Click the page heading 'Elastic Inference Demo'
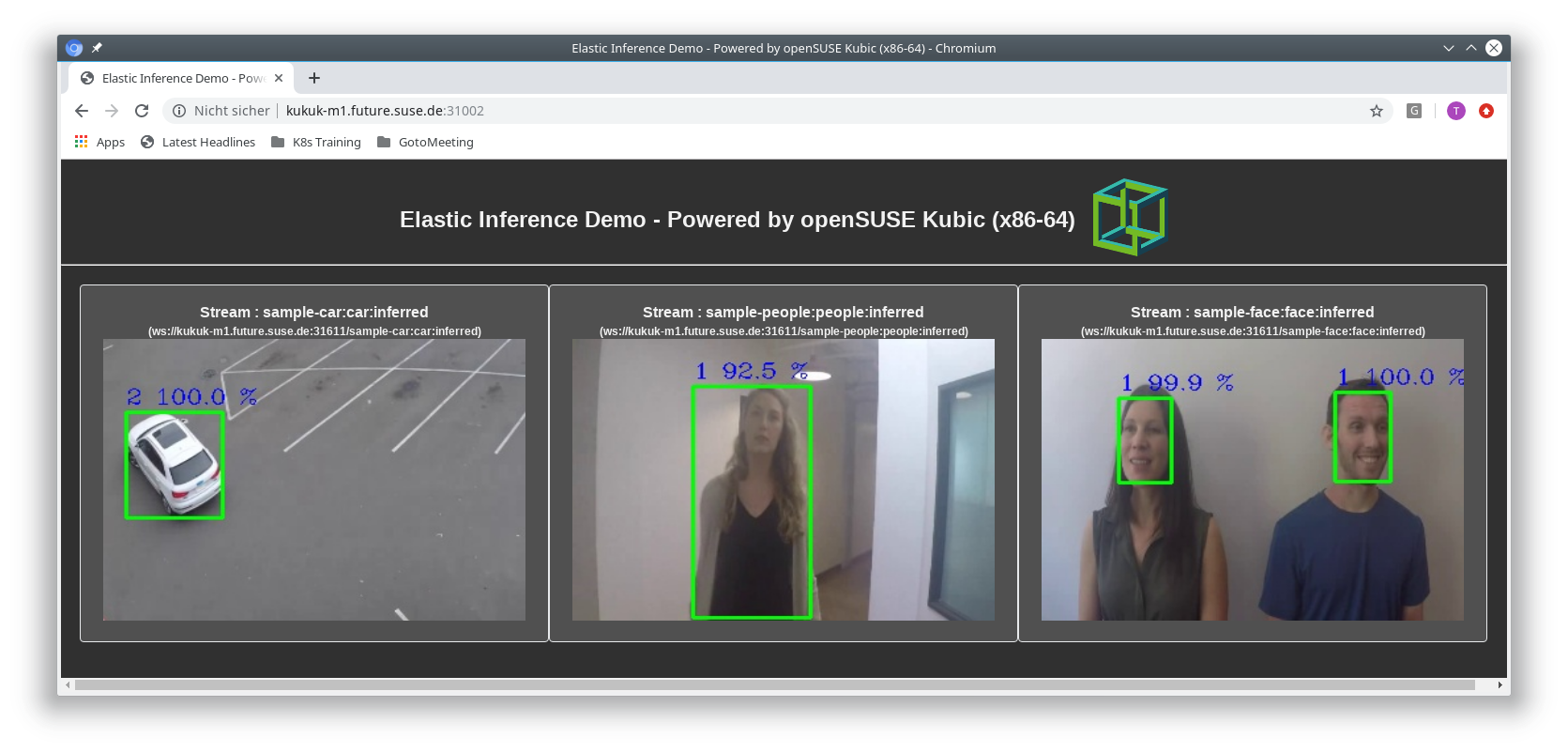 click(x=738, y=220)
